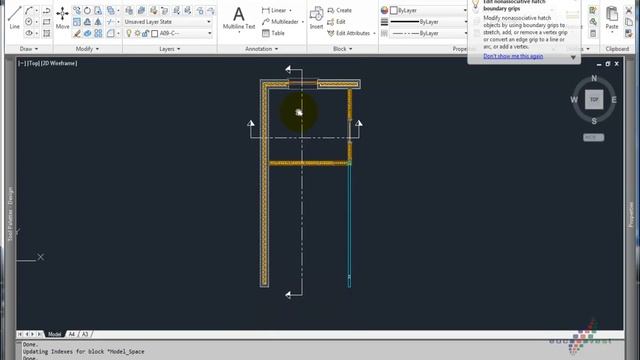Open the Unsaved Layer State dropdown
The image size is (640, 360).
(x=168, y=22)
